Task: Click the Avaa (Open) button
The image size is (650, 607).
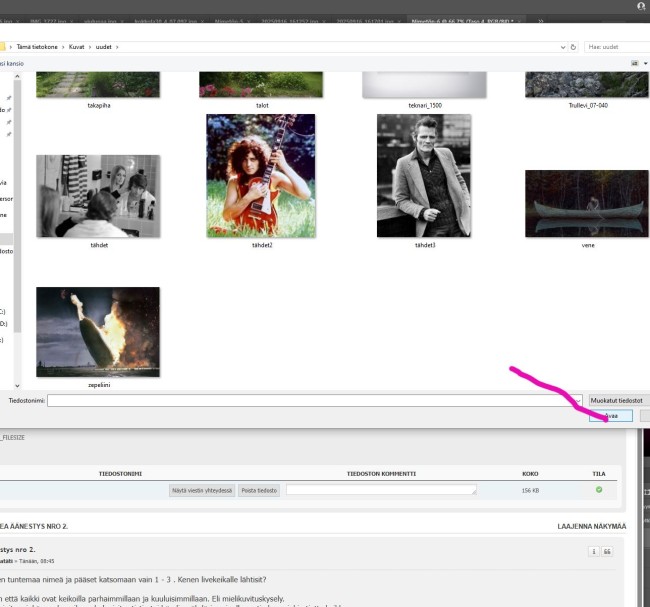Action: coord(611,416)
